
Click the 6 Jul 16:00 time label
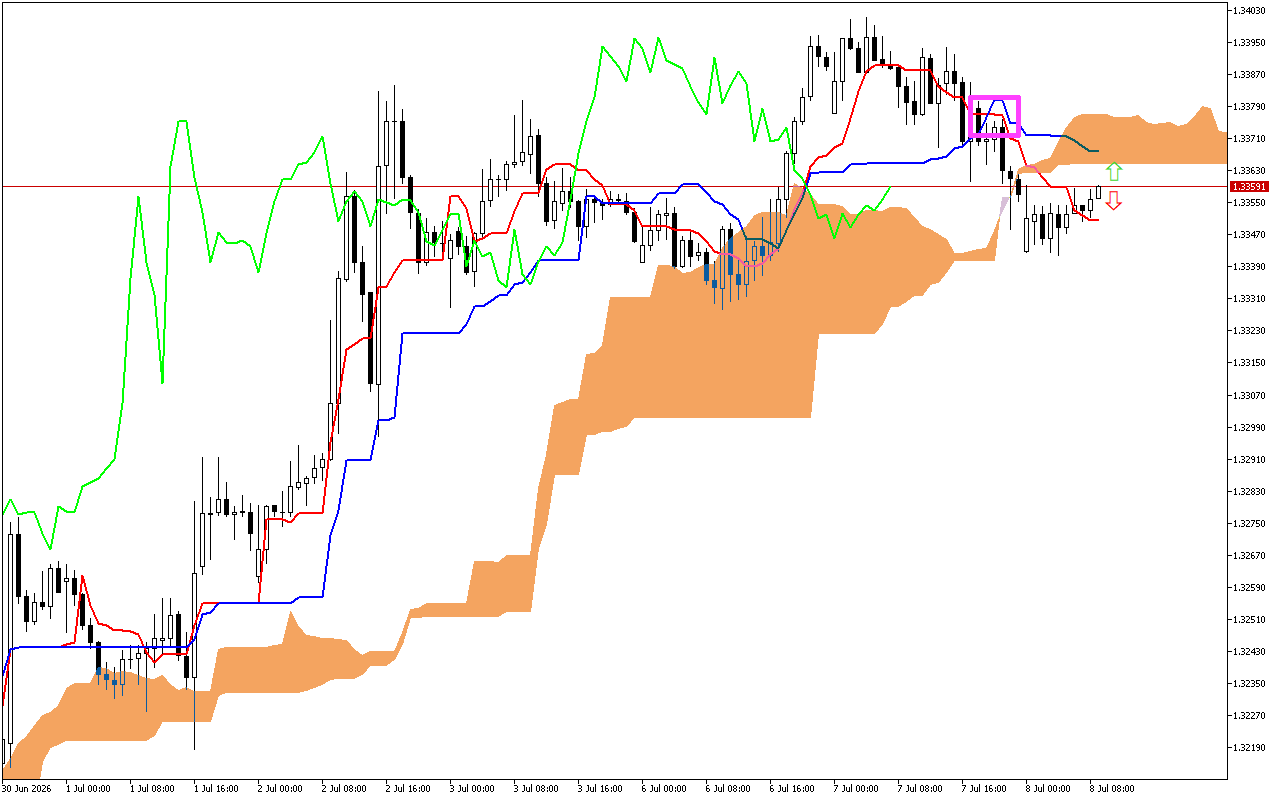tap(791, 788)
